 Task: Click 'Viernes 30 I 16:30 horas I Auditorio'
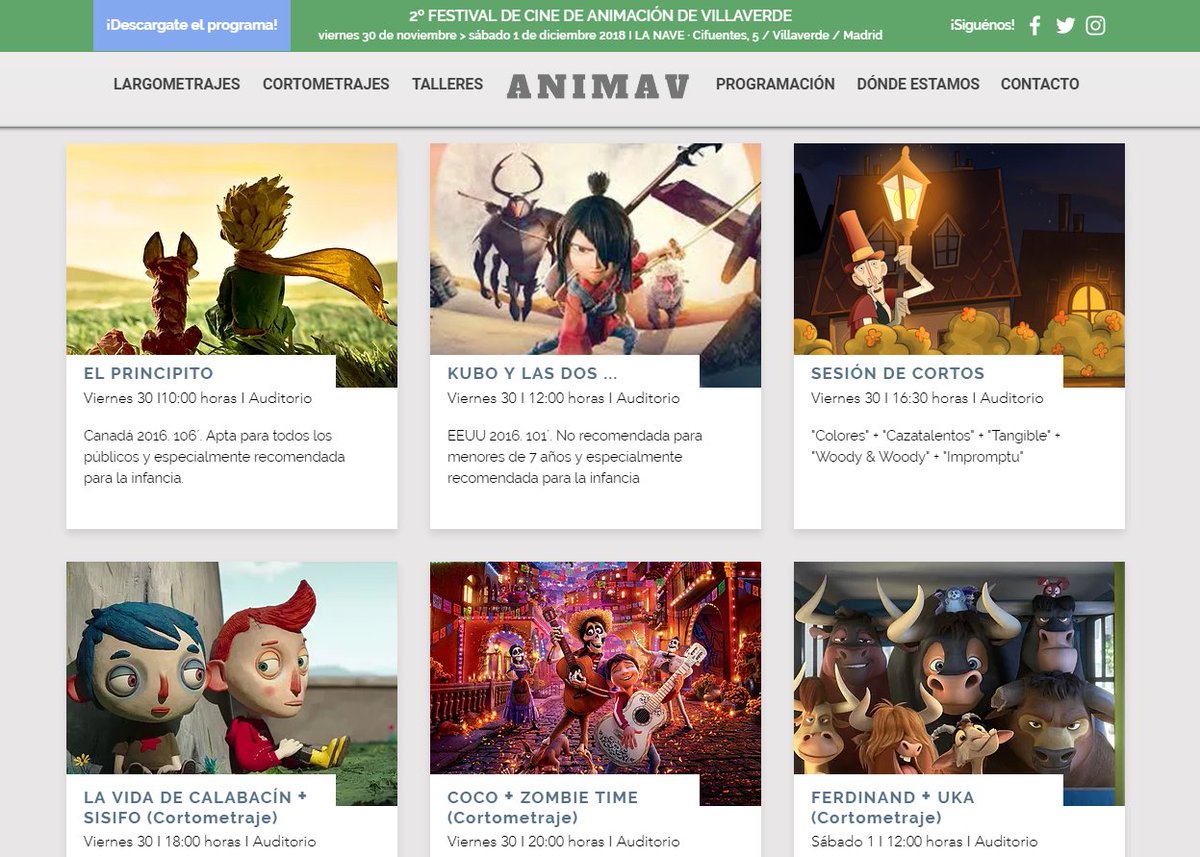pyautogui.click(x=927, y=398)
